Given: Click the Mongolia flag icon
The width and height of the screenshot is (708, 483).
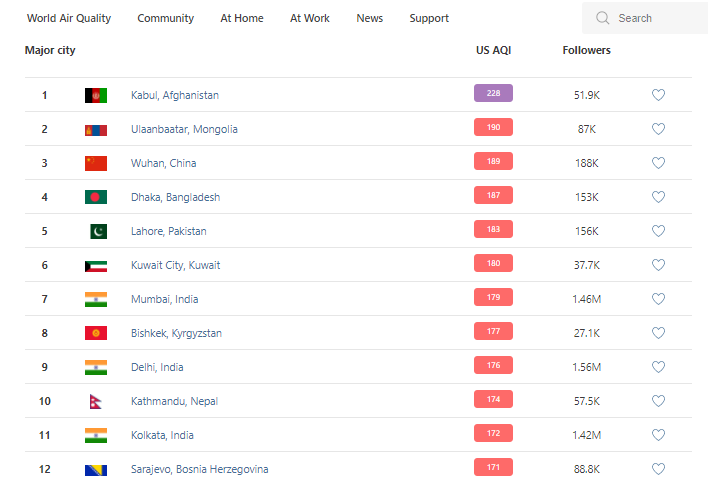Looking at the screenshot, I should click(x=96, y=129).
